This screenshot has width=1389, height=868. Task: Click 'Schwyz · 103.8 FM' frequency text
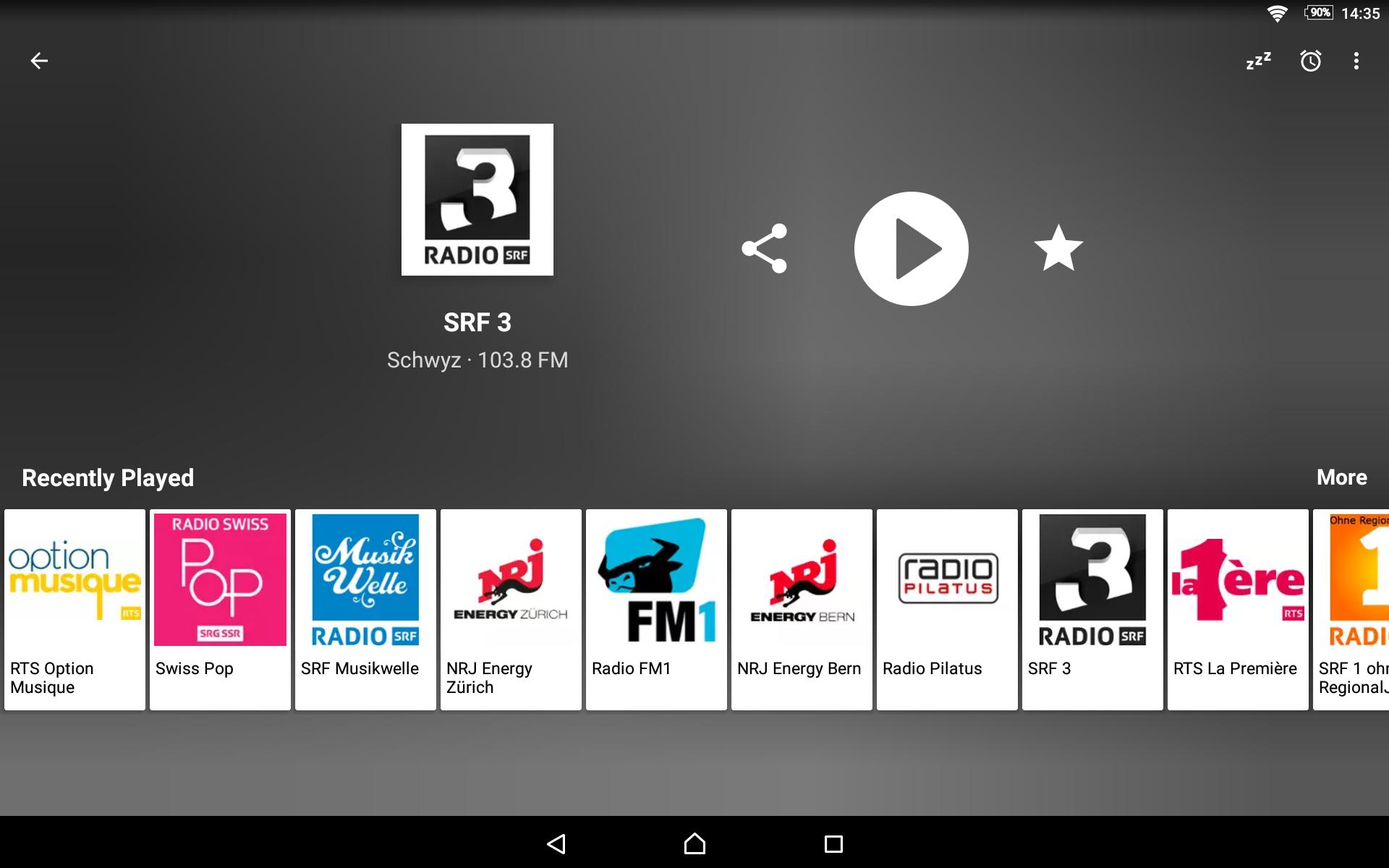(477, 360)
